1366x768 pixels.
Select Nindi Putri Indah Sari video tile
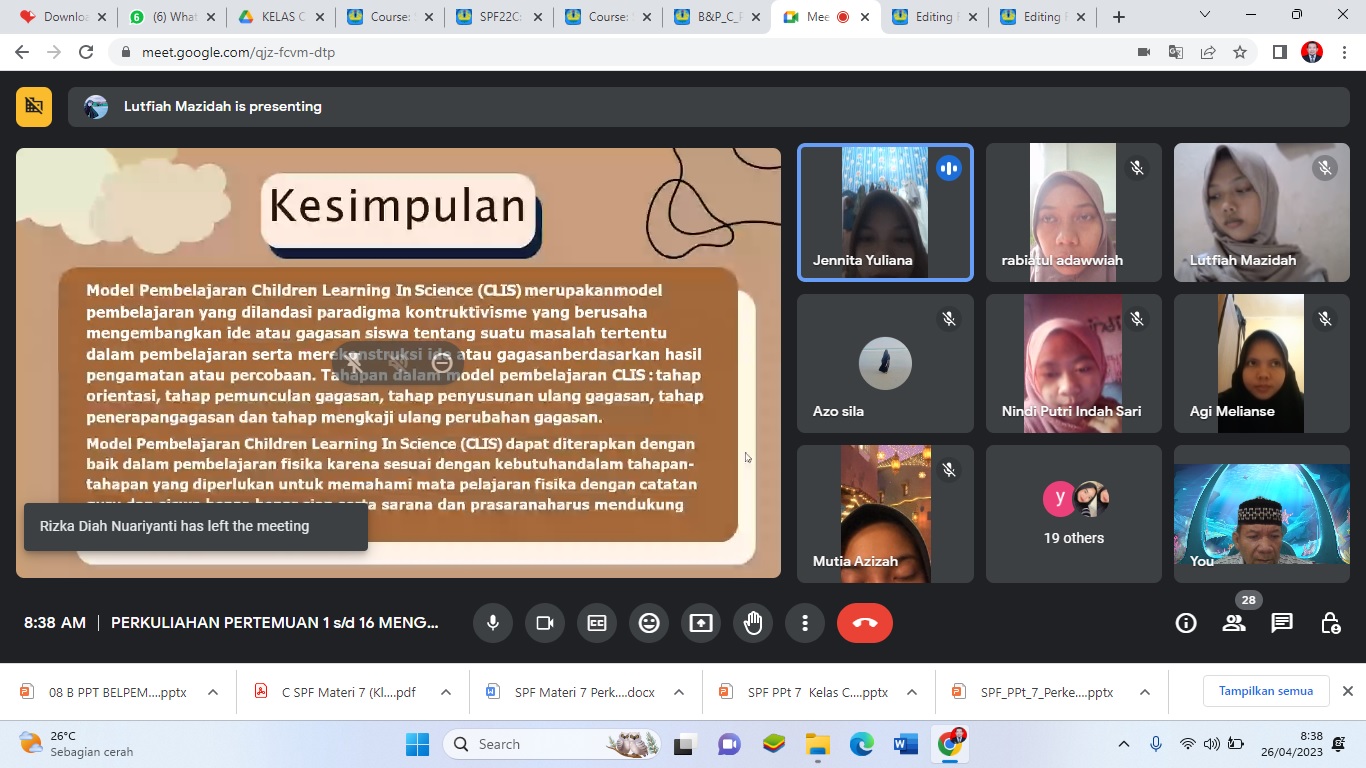pyautogui.click(x=1073, y=363)
